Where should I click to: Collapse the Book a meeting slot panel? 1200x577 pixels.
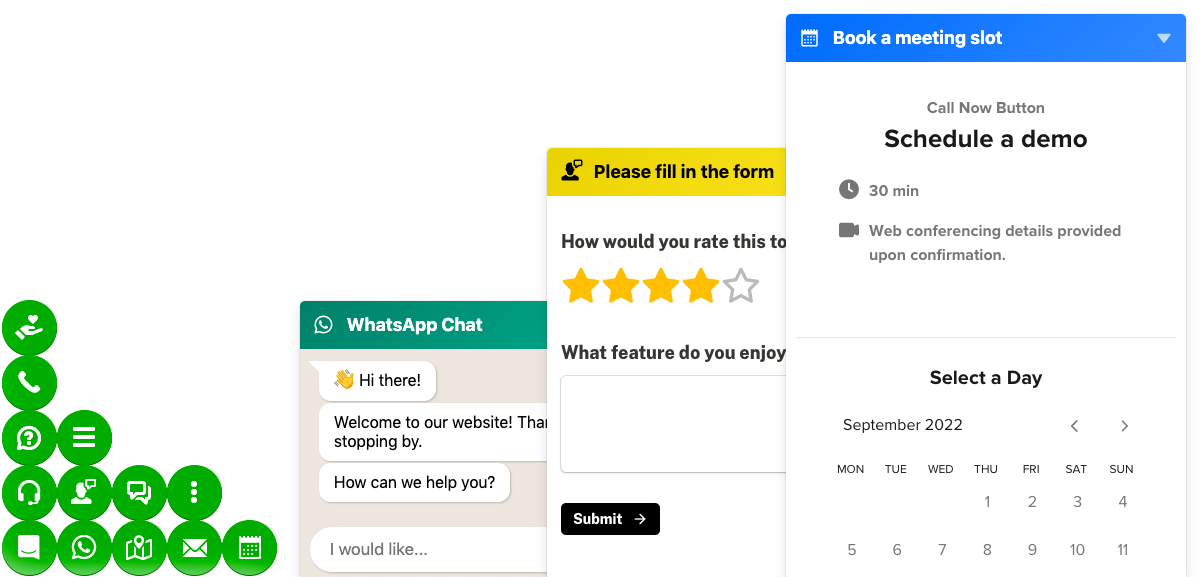click(1163, 37)
